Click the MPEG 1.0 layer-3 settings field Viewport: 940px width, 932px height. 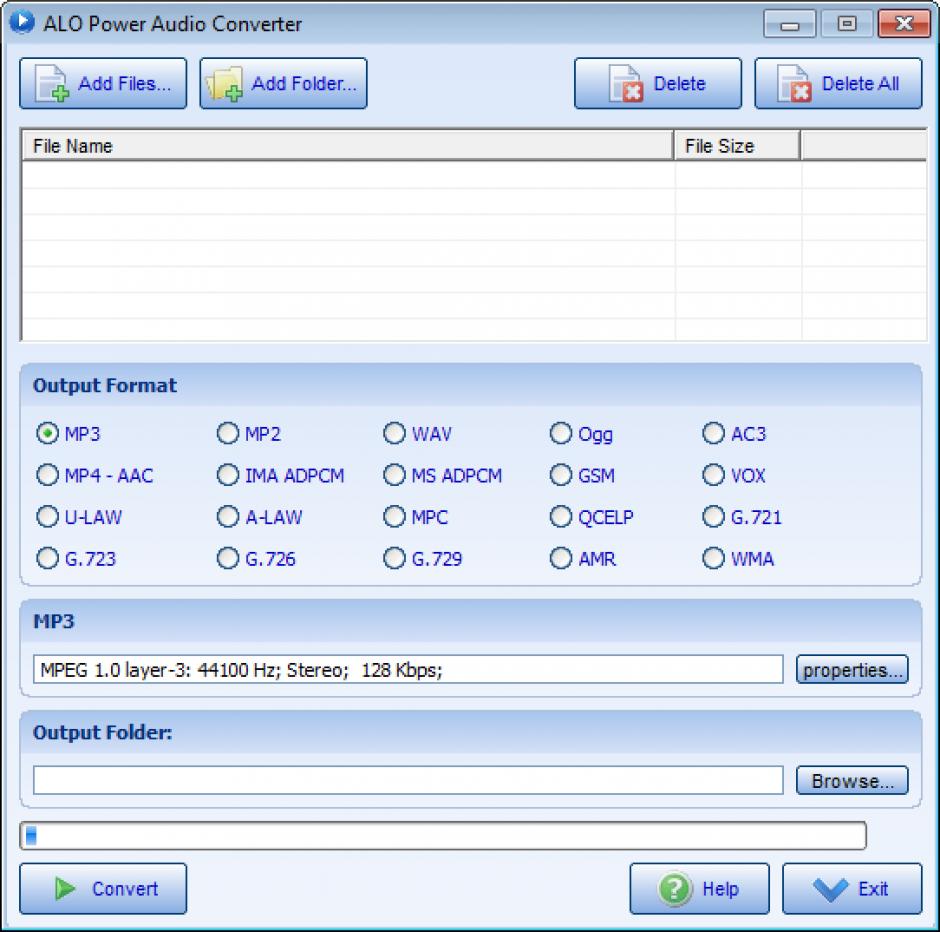pyautogui.click(x=408, y=669)
